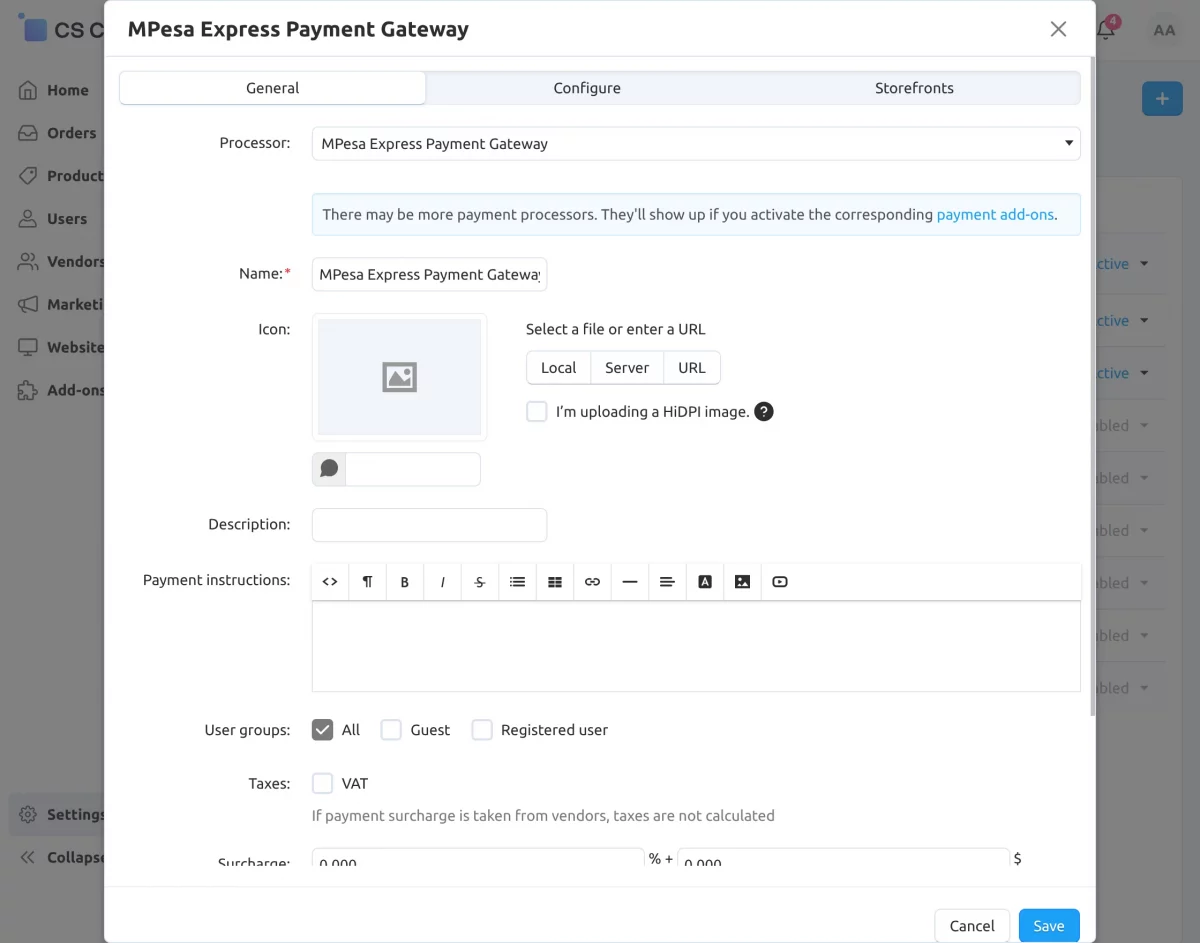Image resolution: width=1200 pixels, height=943 pixels.
Task: Follow the payment add-ons link
Action: (995, 214)
